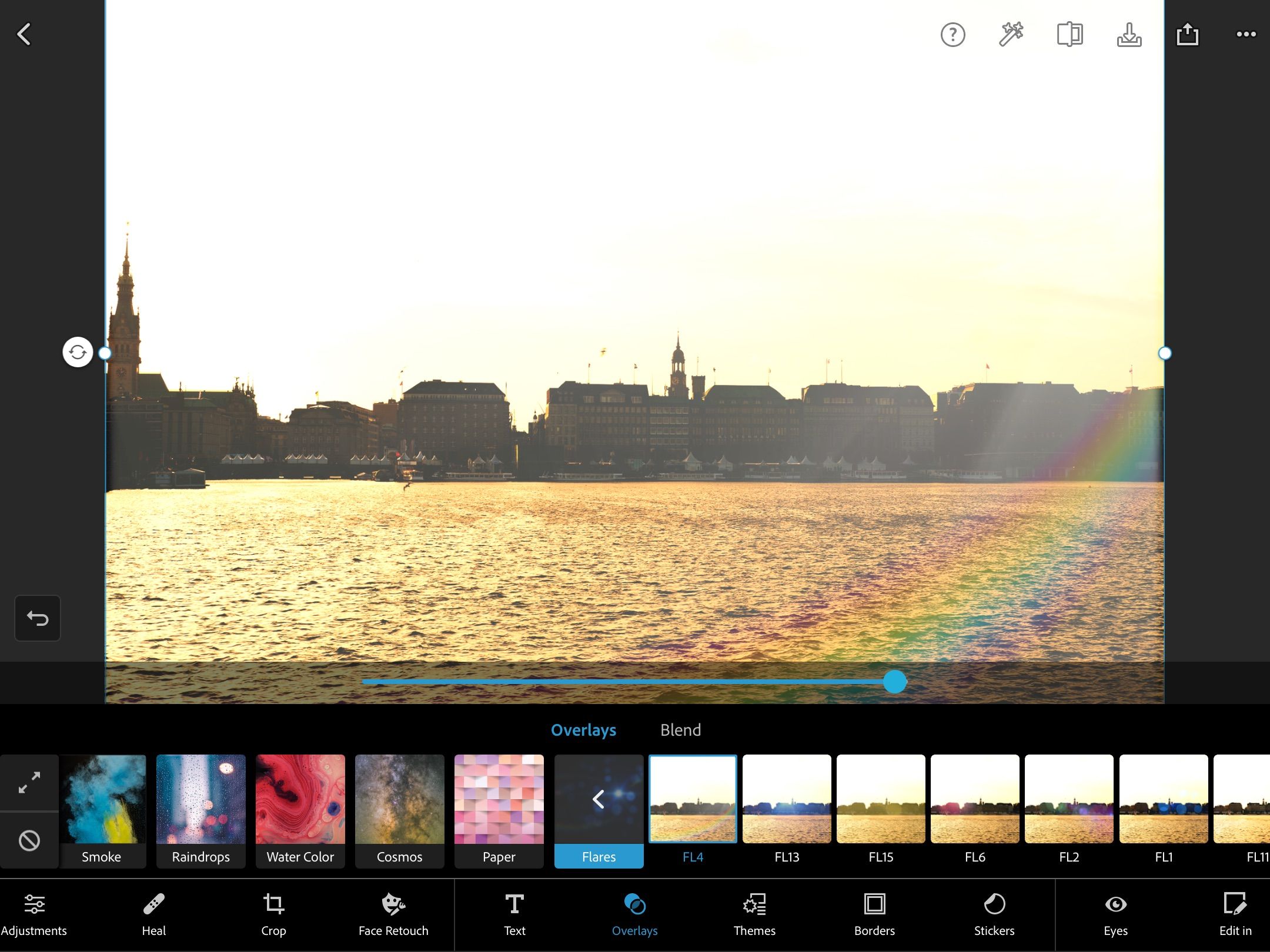The width and height of the screenshot is (1270, 952).
Task: Open the Crop tool
Action: point(273,915)
